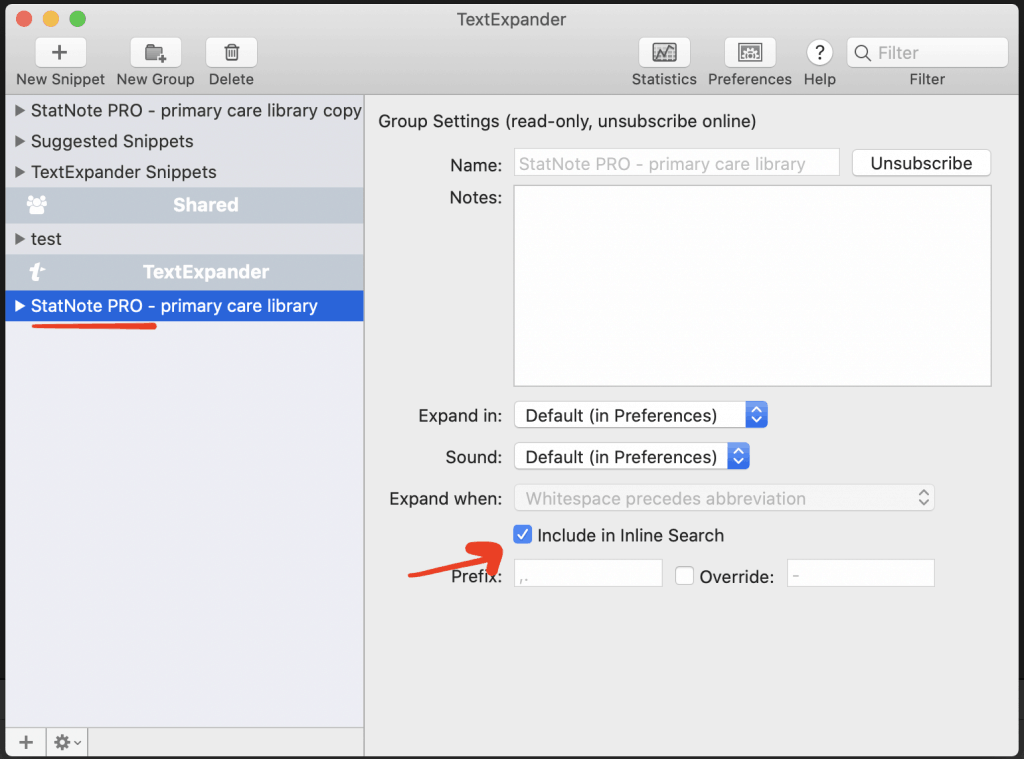This screenshot has height=759, width=1024.
Task: Click the TextExpander logo icon in sidebar
Action: 37,272
